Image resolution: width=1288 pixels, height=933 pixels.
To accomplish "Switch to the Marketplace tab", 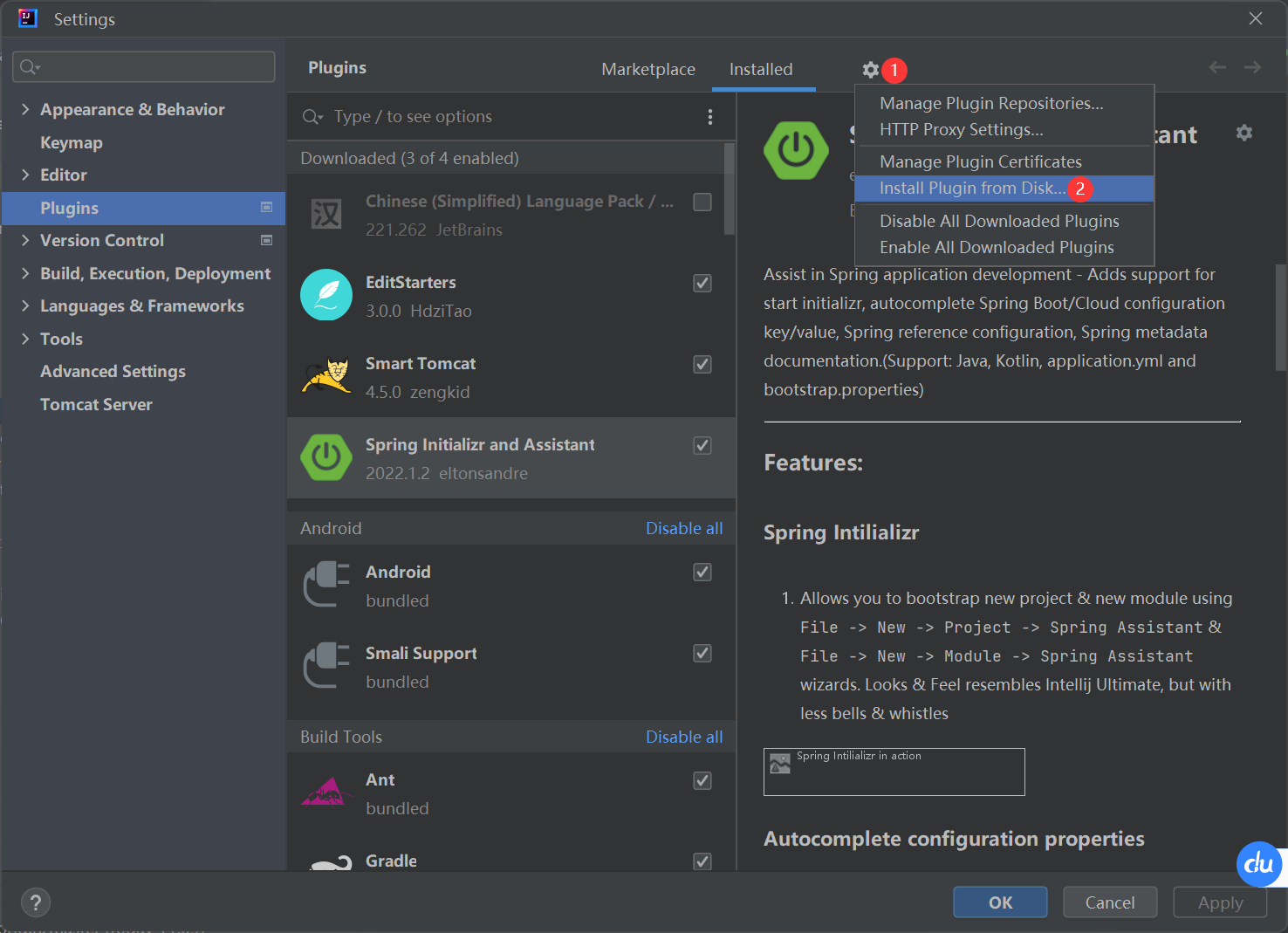I will click(x=648, y=69).
